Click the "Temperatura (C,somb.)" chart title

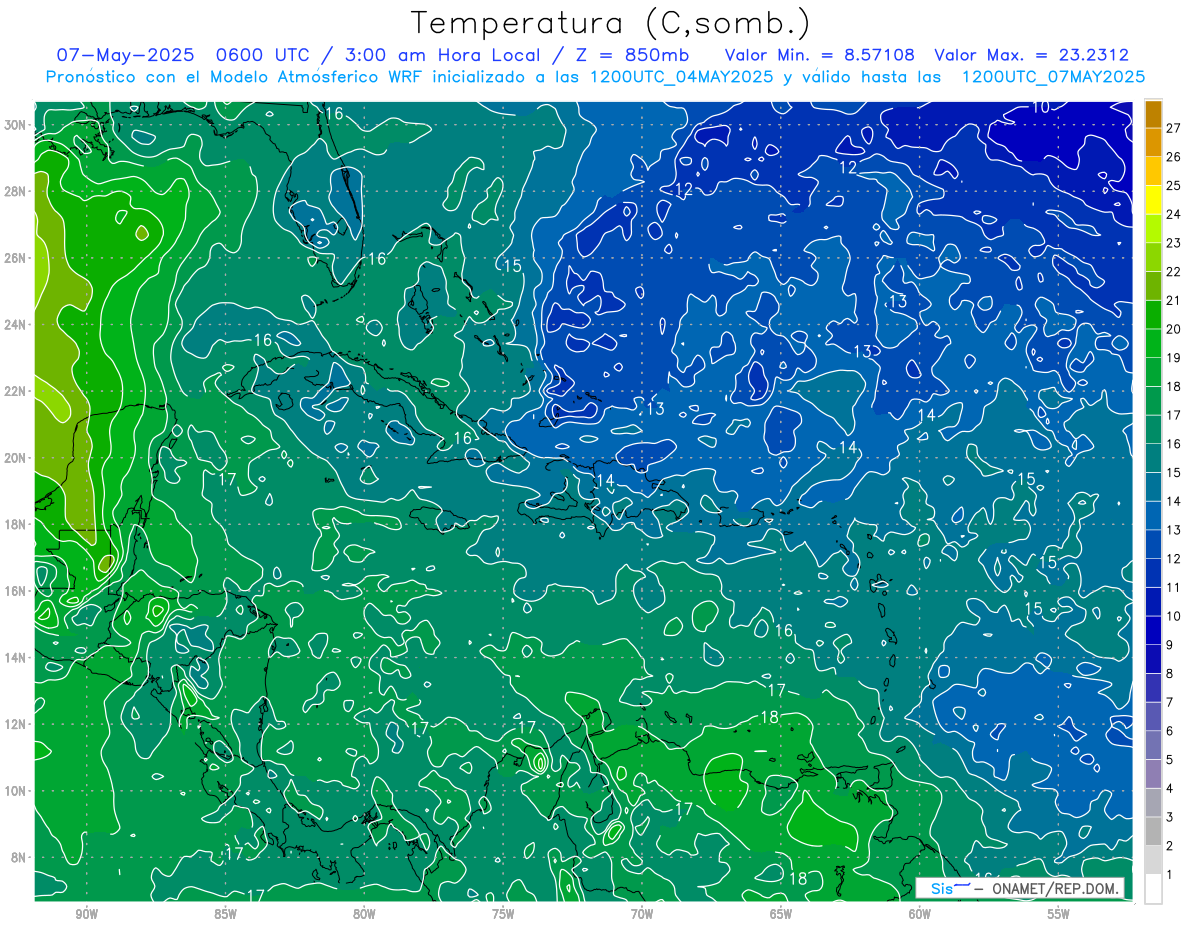click(x=610, y=23)
